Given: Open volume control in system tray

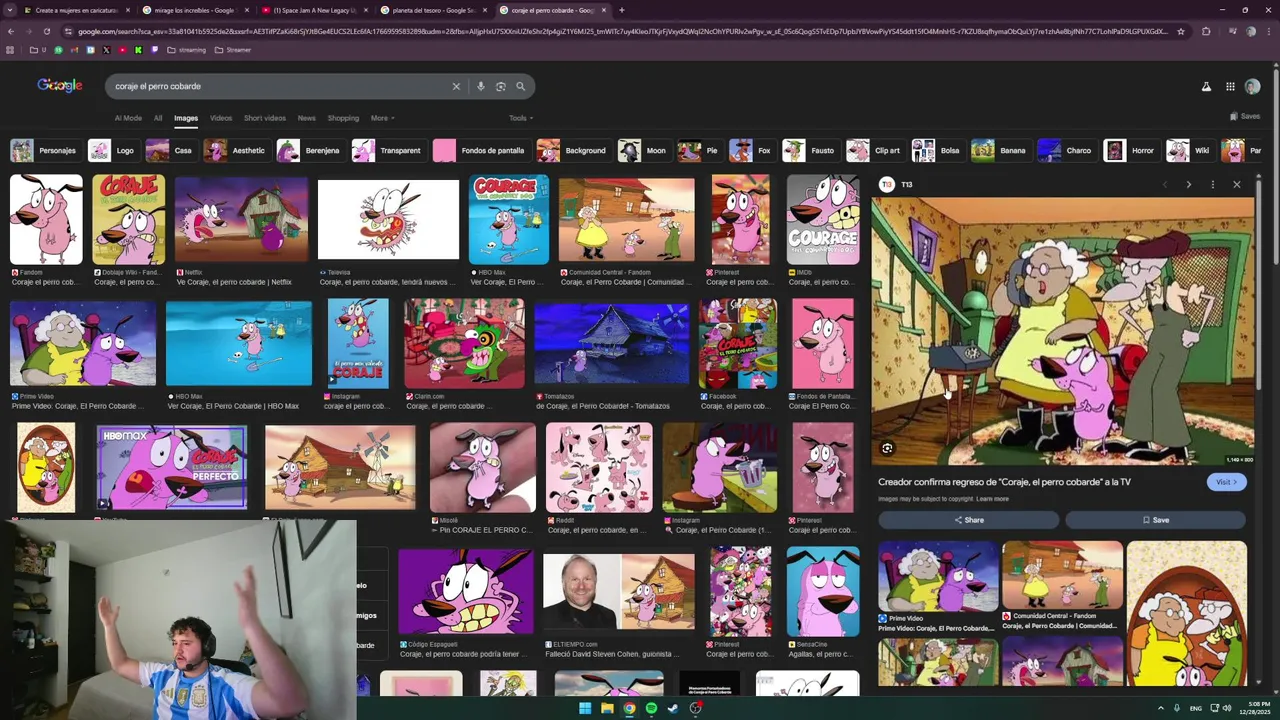Looking at the screenshot, I should 1227,708.
